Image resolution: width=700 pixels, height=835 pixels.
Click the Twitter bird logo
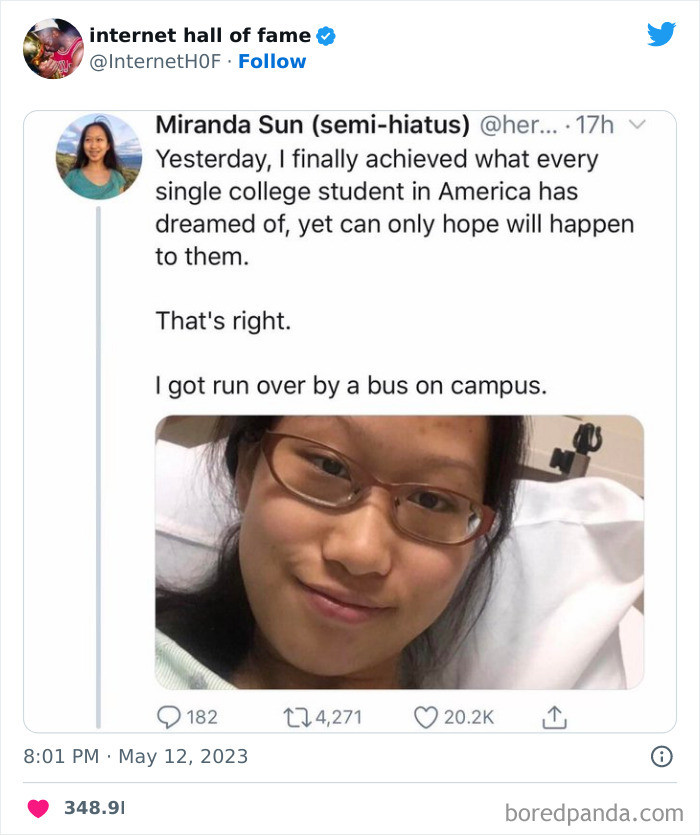pyautogui.click(x=661, y=34)
